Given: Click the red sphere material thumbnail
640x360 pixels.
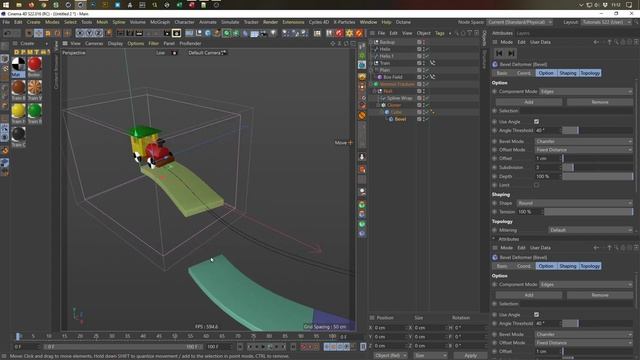Looking at the screenshot, I should tap(35, 64).
